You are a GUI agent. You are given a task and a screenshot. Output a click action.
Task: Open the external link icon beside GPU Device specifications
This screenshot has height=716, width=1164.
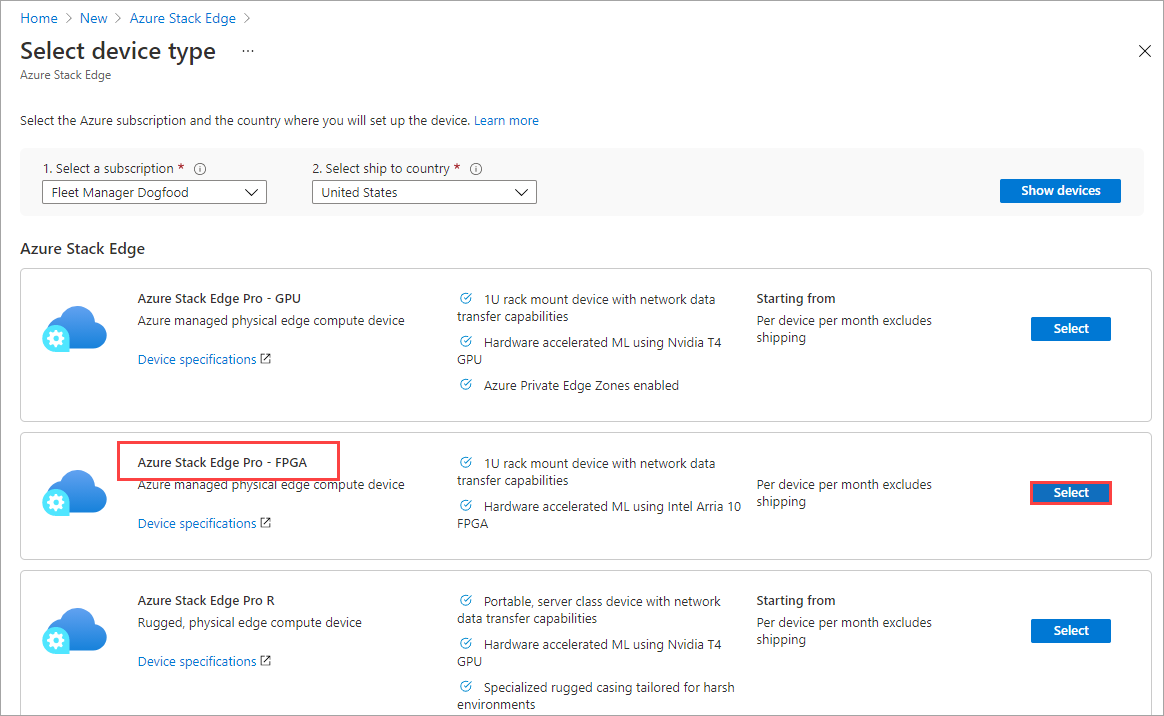[x=266, y=358]
